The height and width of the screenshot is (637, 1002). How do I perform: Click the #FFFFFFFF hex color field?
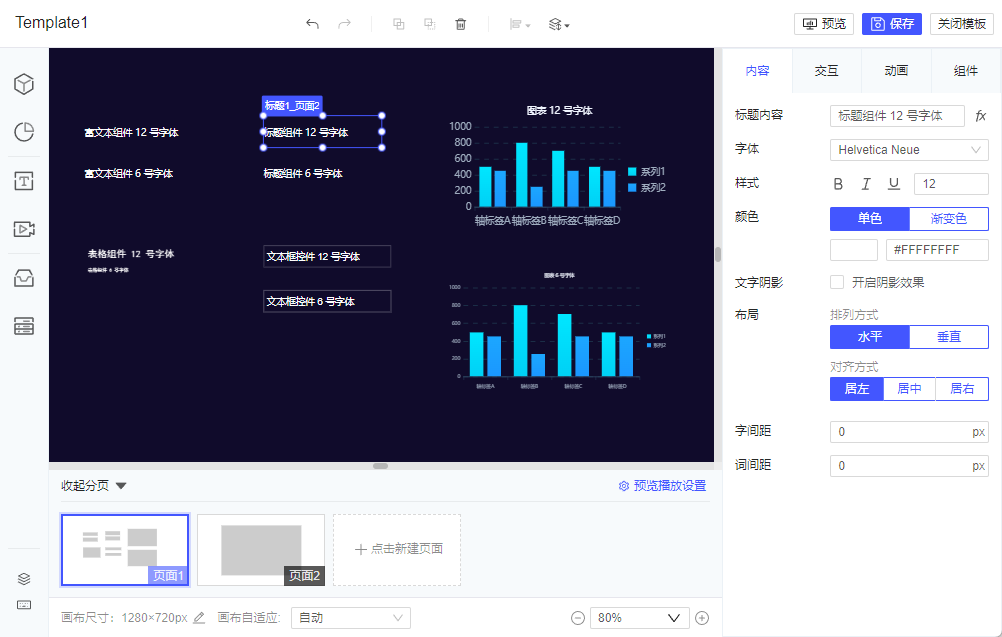[937, 250]
